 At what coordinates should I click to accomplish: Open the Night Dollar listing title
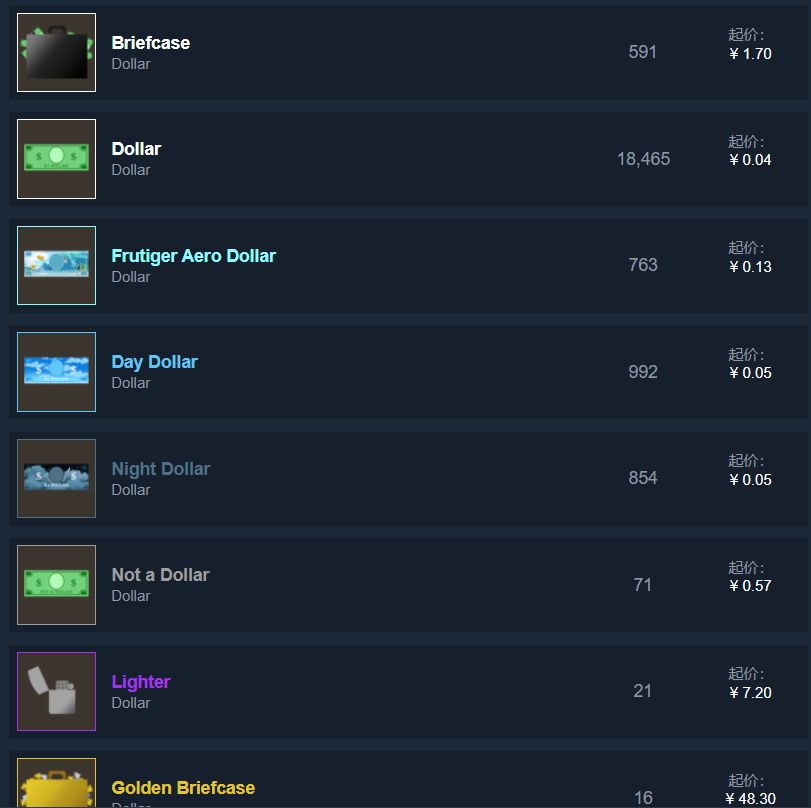(x=161, y=469)
